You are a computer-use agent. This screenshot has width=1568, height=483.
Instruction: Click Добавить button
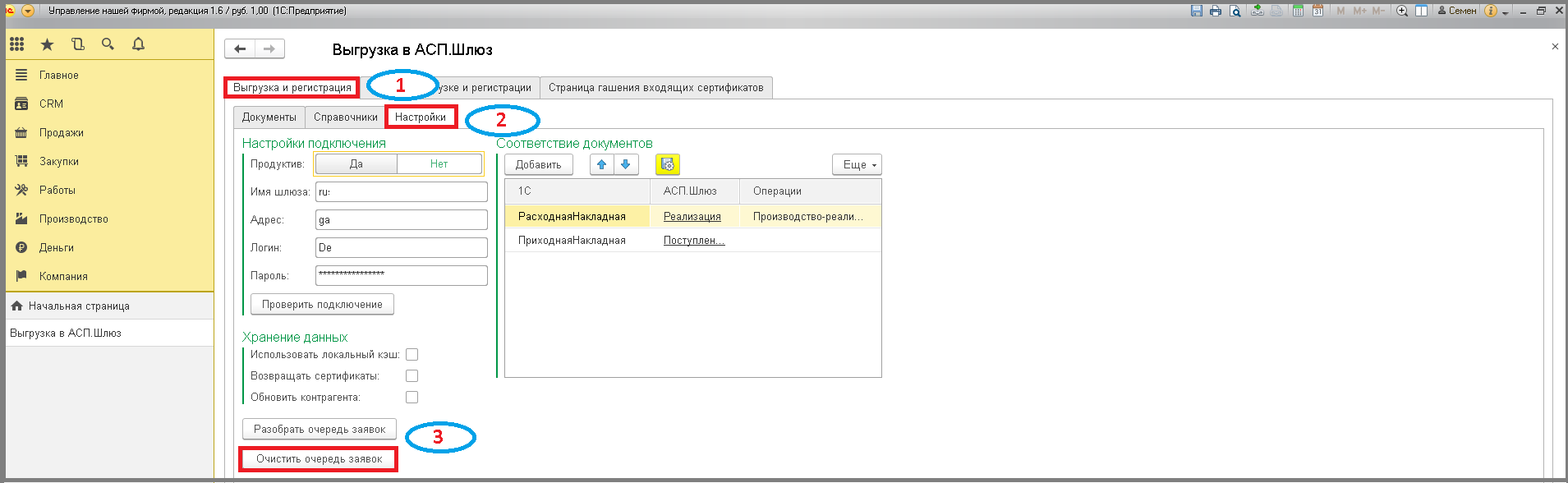539,164
